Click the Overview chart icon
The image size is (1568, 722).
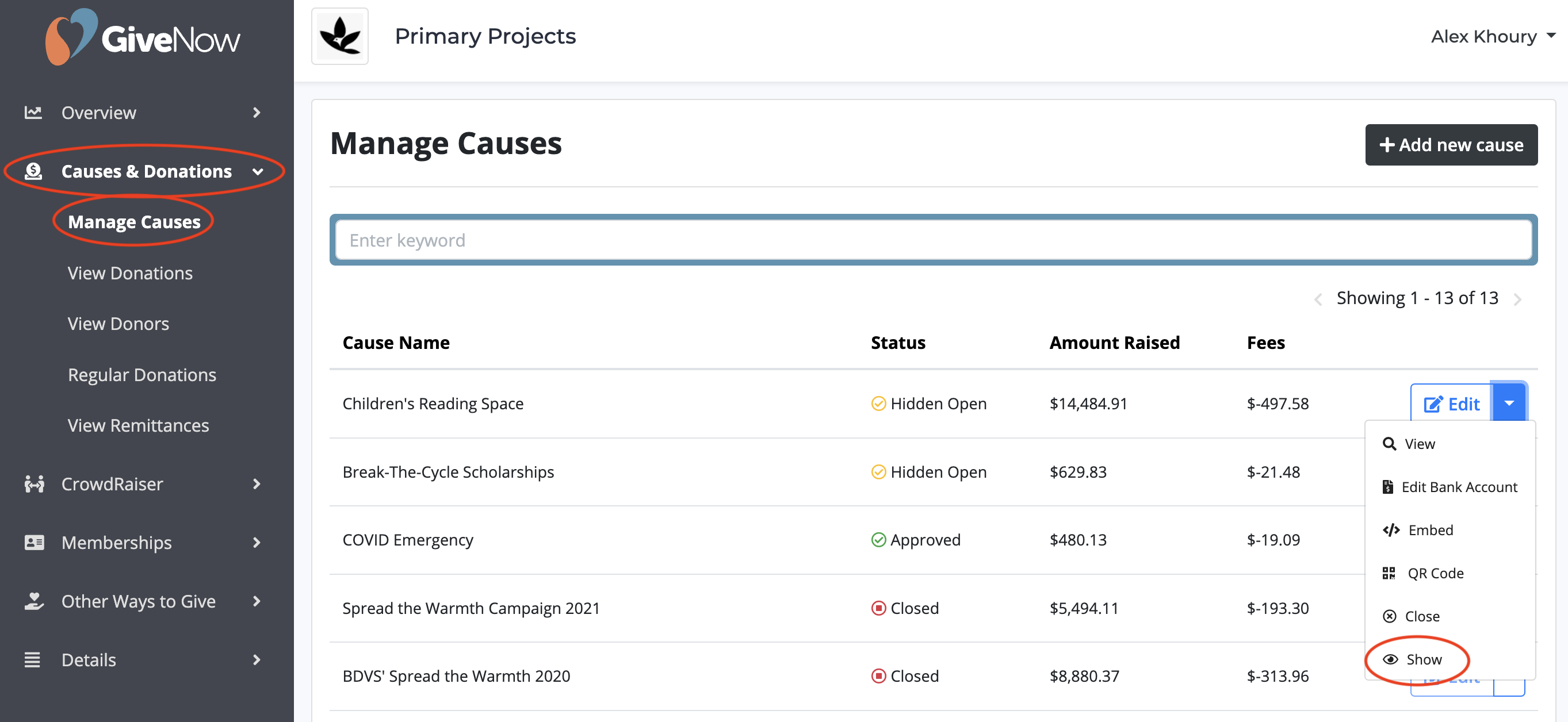click(x=33, y=113)
